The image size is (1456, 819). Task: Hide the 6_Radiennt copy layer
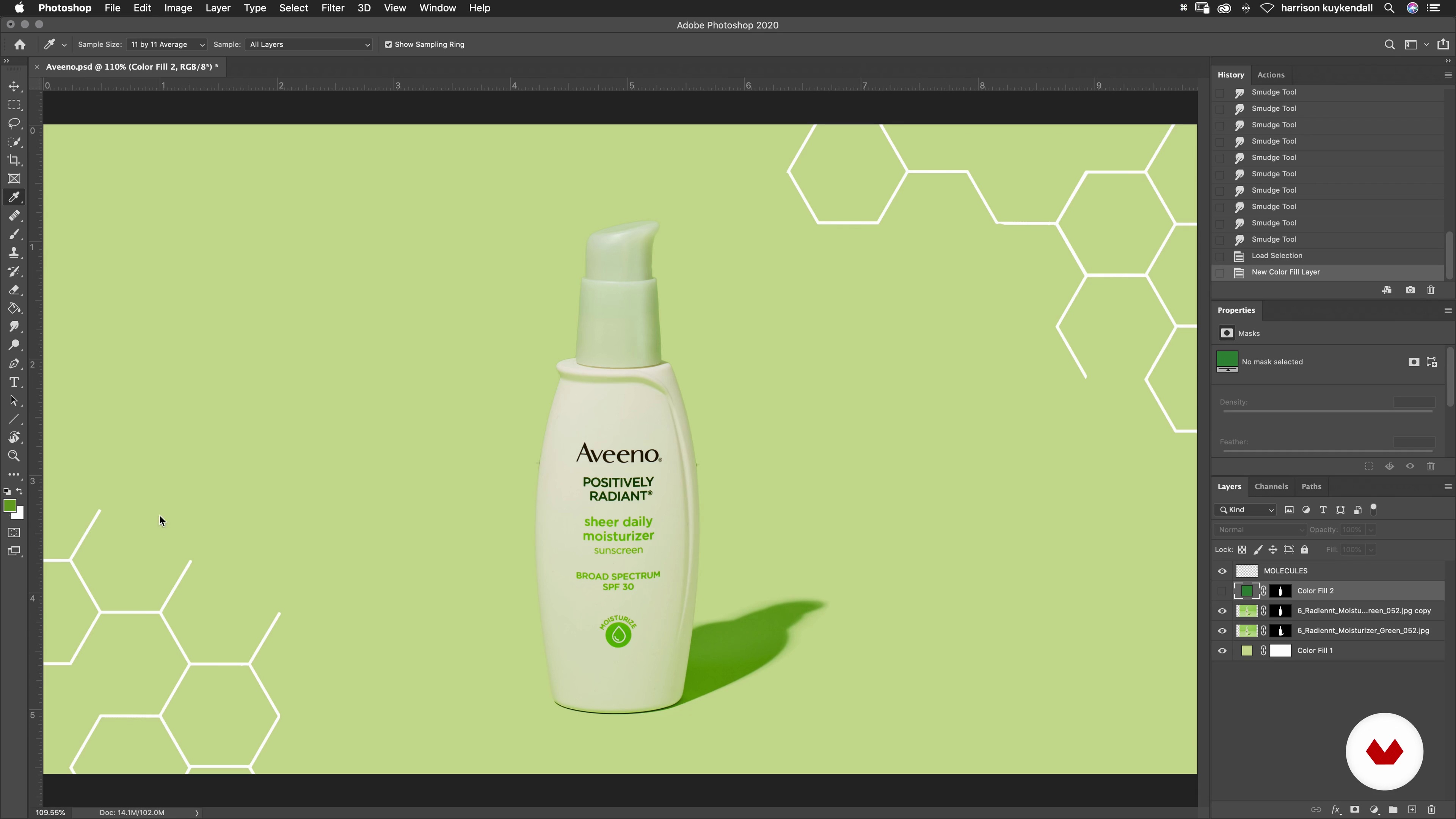tap(1222, 611)
